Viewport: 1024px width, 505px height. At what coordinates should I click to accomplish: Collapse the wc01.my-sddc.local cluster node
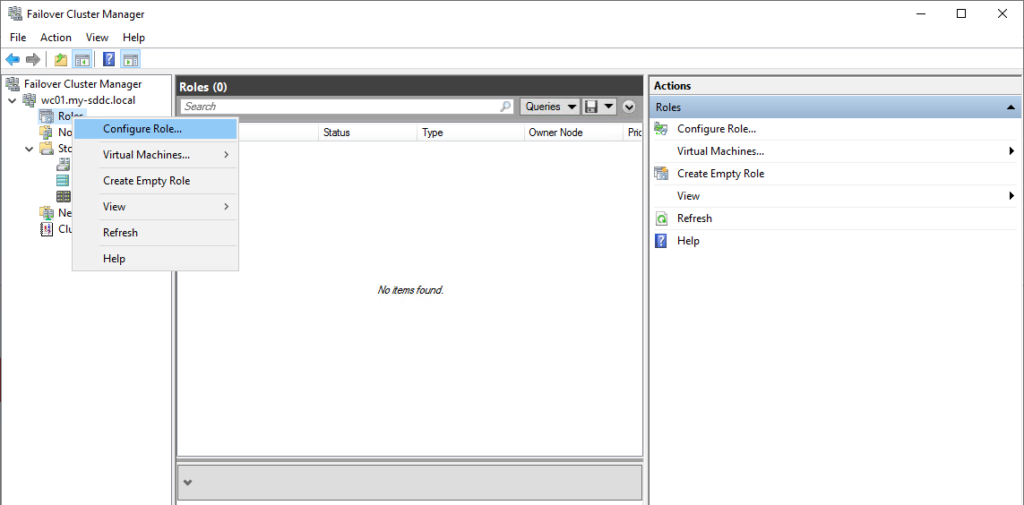point(13,101)
